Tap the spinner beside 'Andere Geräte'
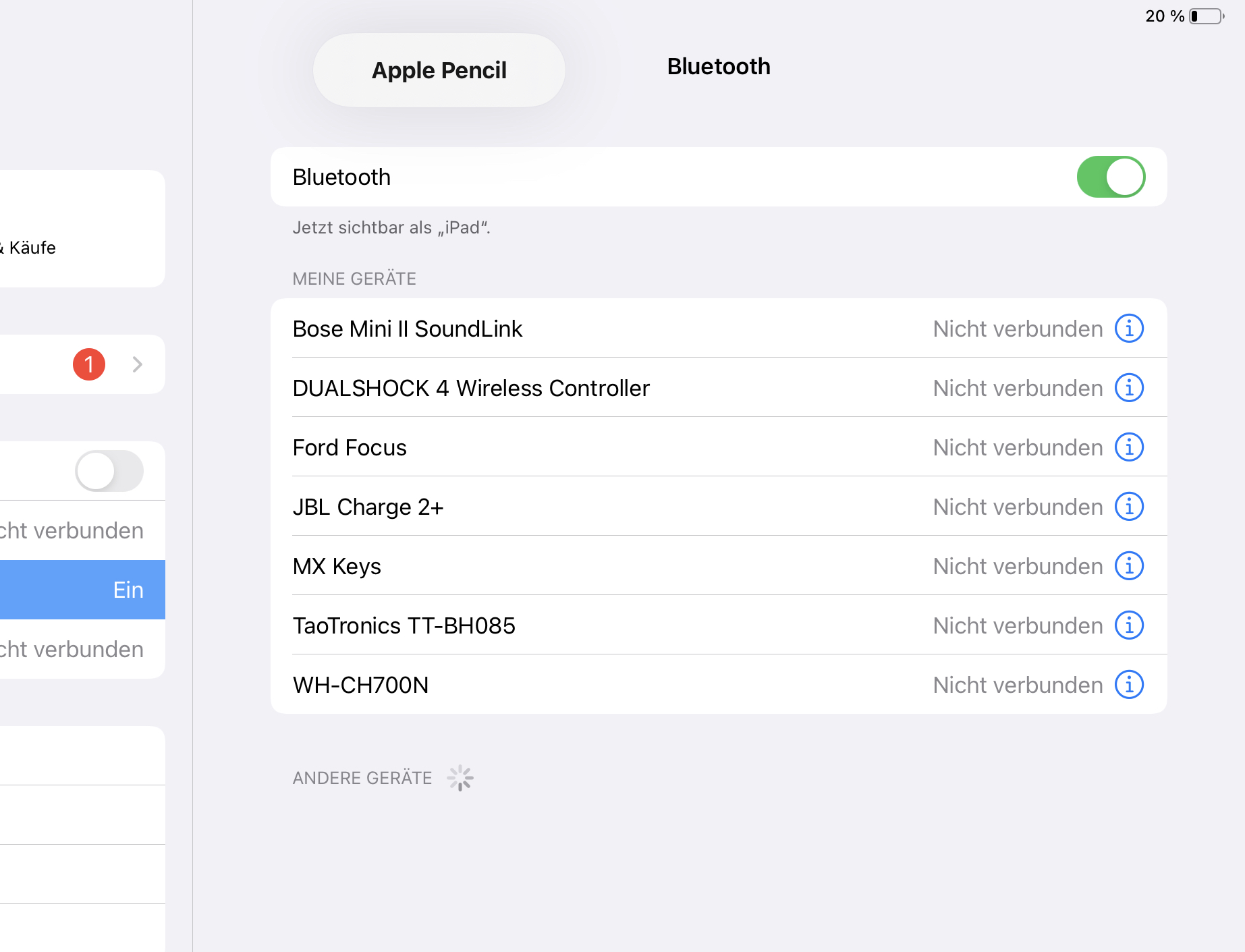The width and height of the screenshot is (1245, 952). pyautogui.click(x=460, y=778)
